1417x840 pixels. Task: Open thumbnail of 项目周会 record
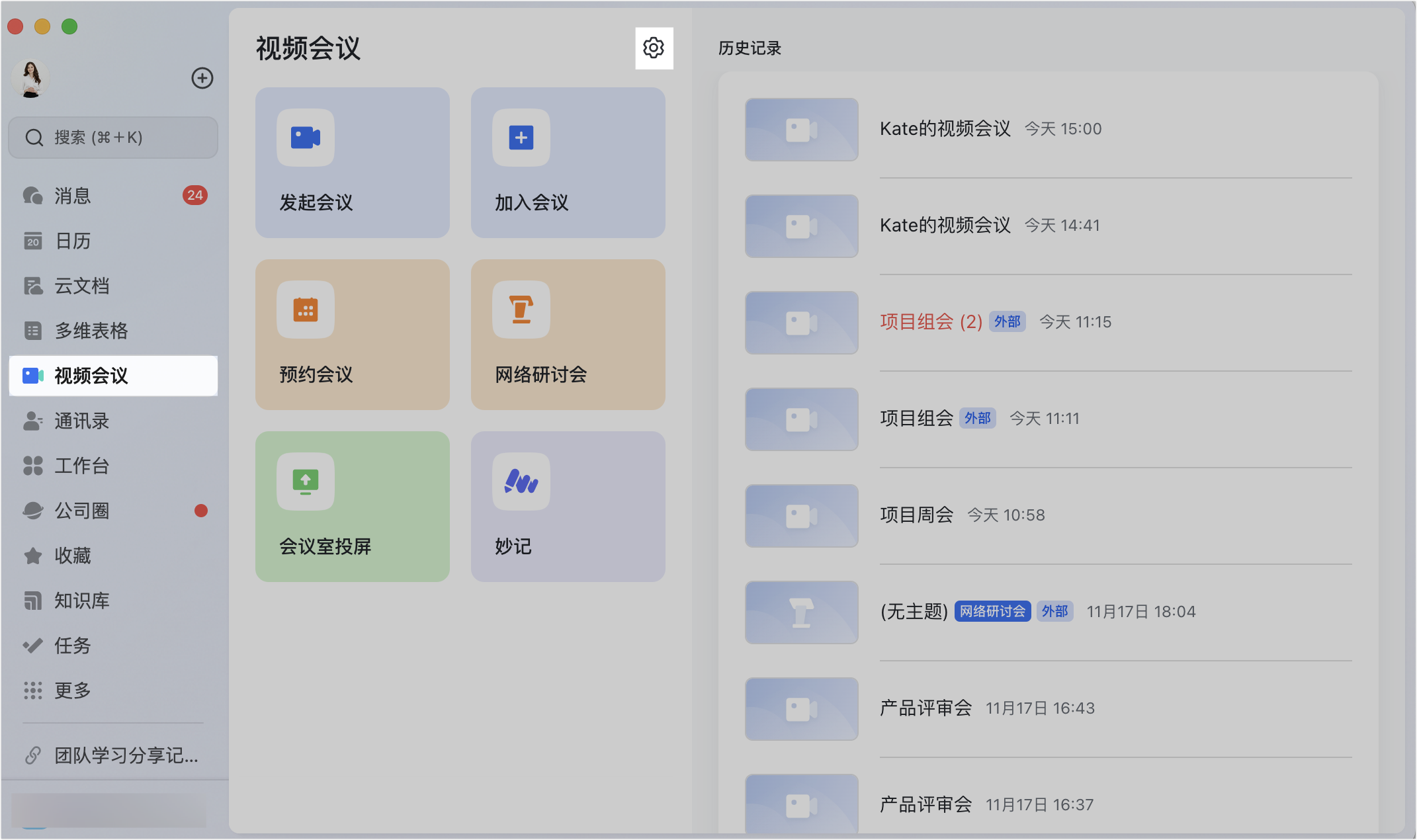802,516
